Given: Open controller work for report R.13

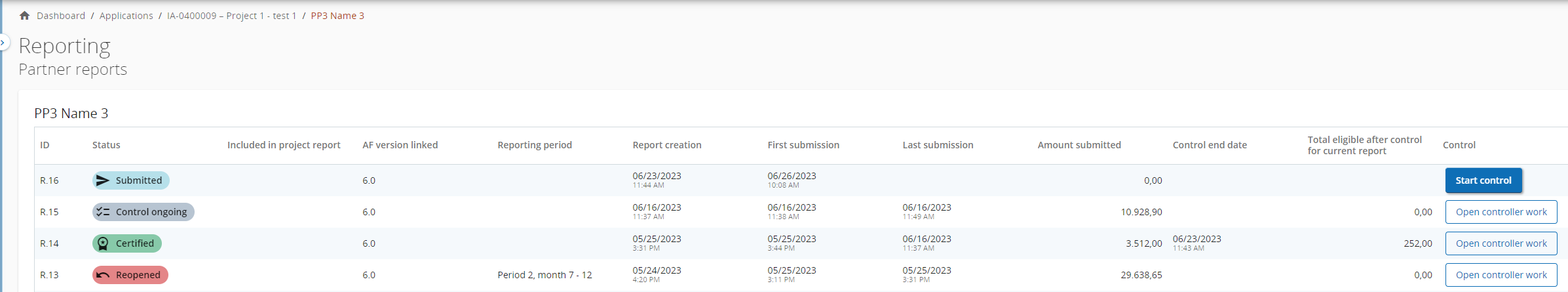Looking at the screenshot, I should [1501, 275].
